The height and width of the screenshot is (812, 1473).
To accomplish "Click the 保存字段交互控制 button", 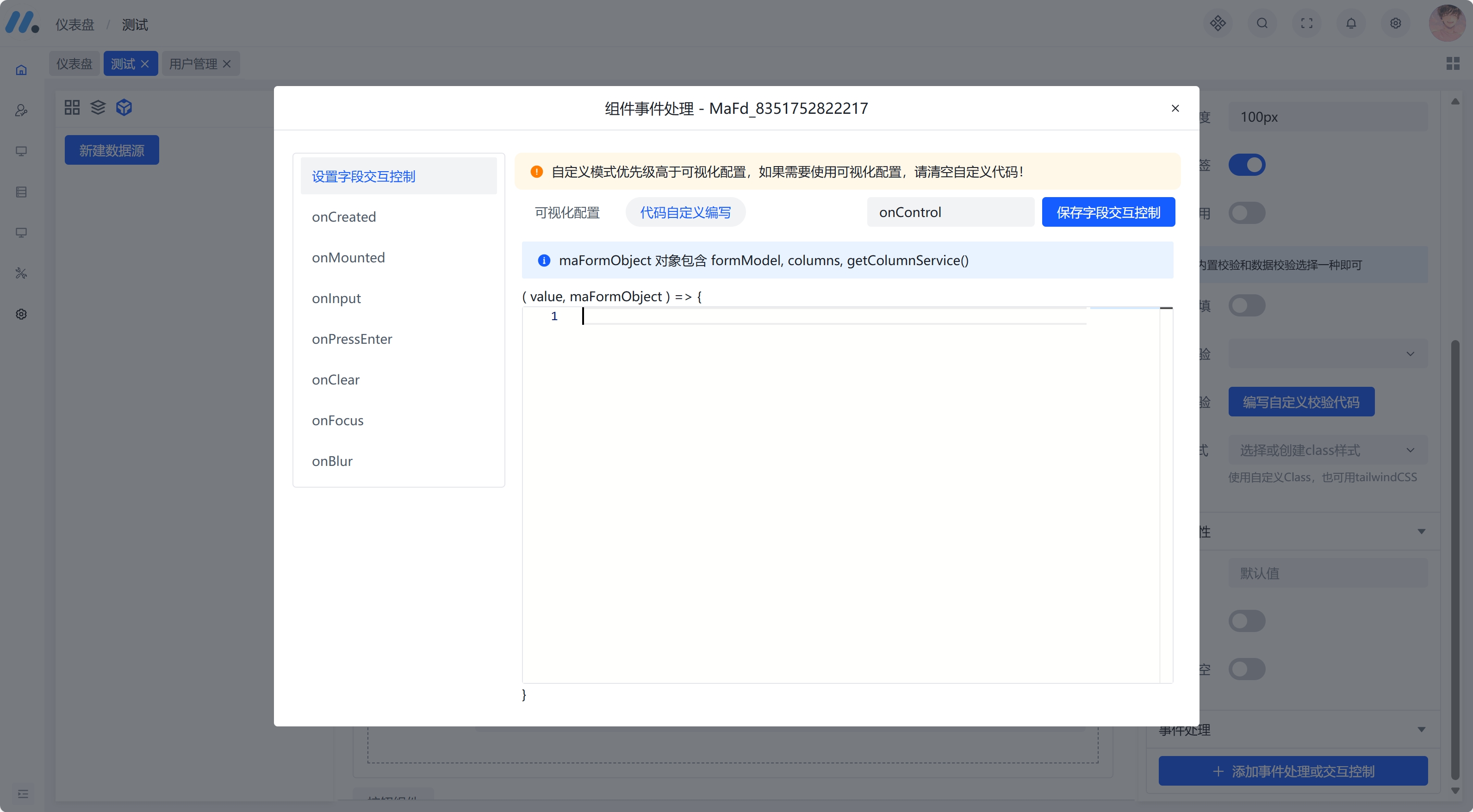I will 1108,211.
